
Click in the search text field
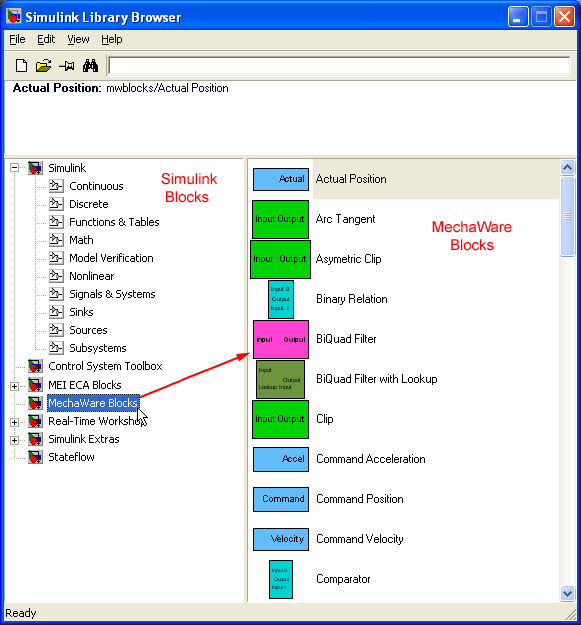(340, 65)
